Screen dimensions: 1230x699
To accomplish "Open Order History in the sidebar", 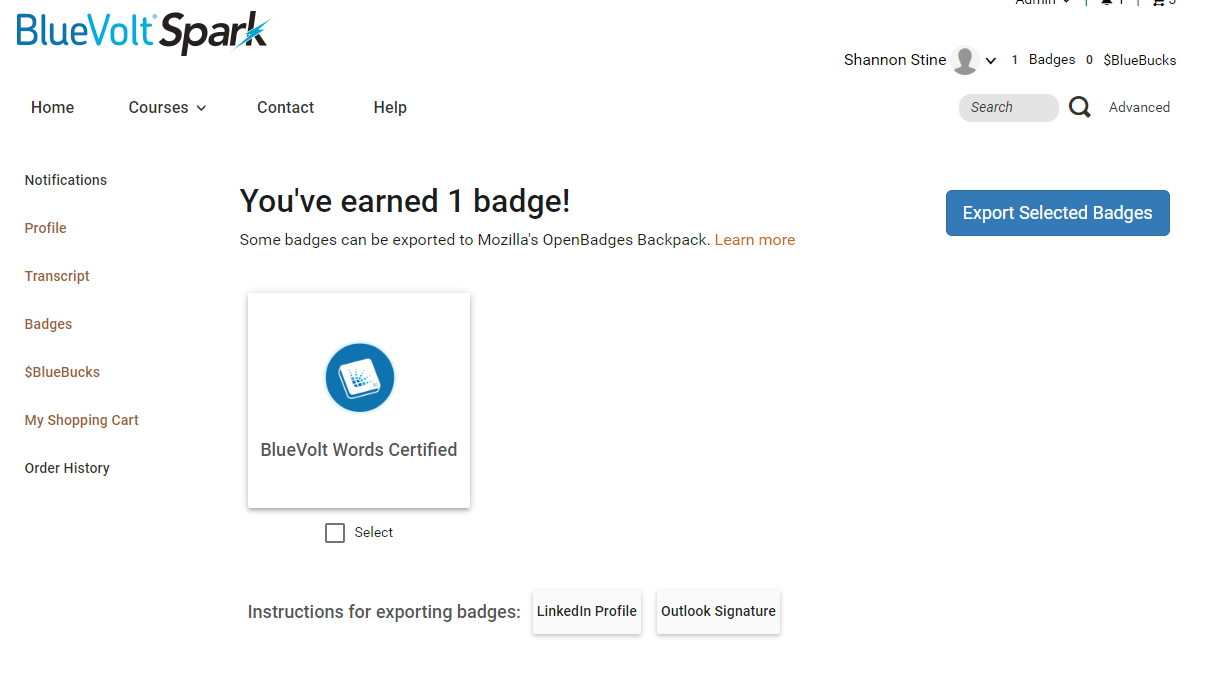I will click(x=67, y=468).
